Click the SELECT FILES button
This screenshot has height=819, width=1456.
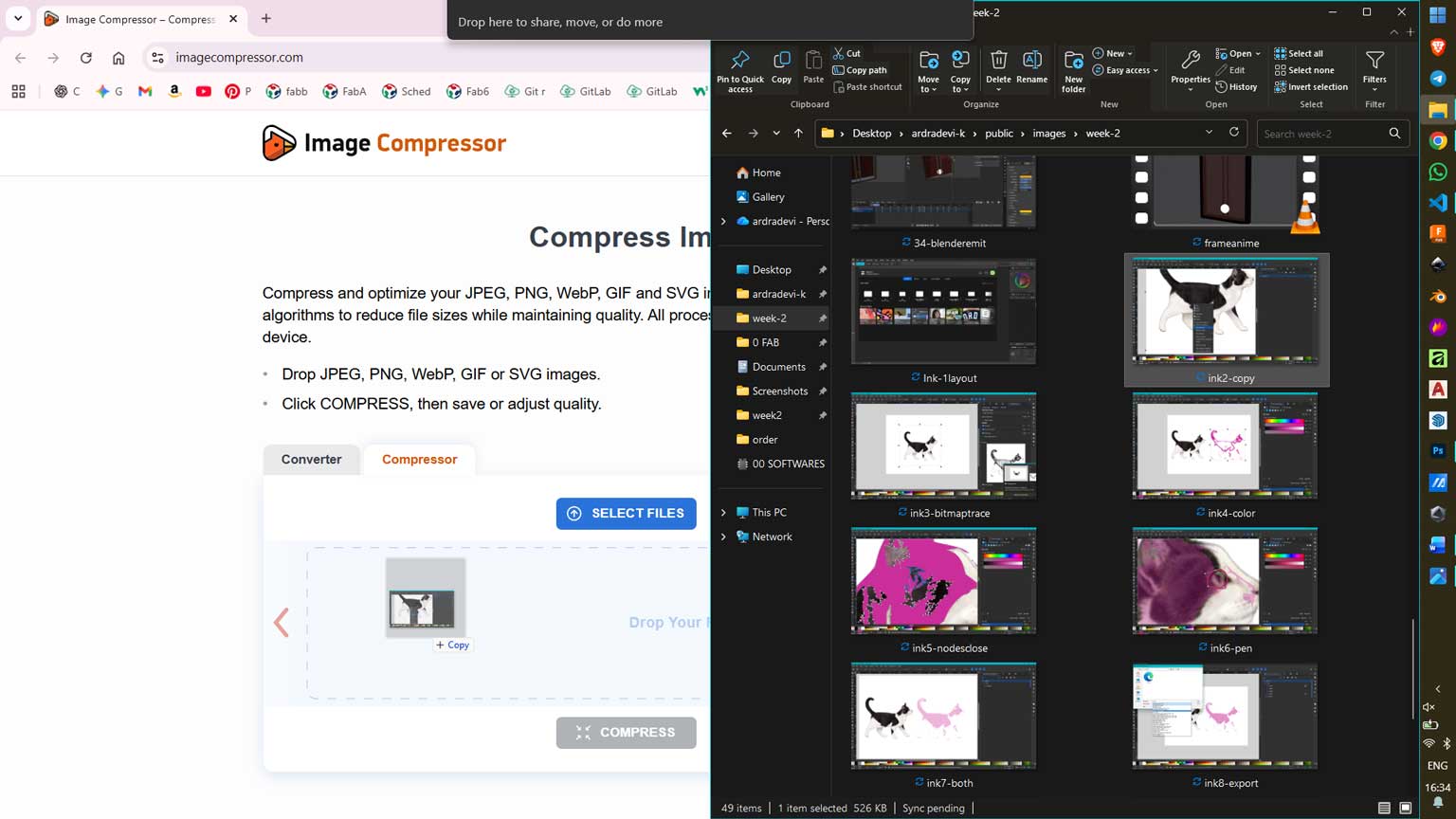click(x=626, y=513)
